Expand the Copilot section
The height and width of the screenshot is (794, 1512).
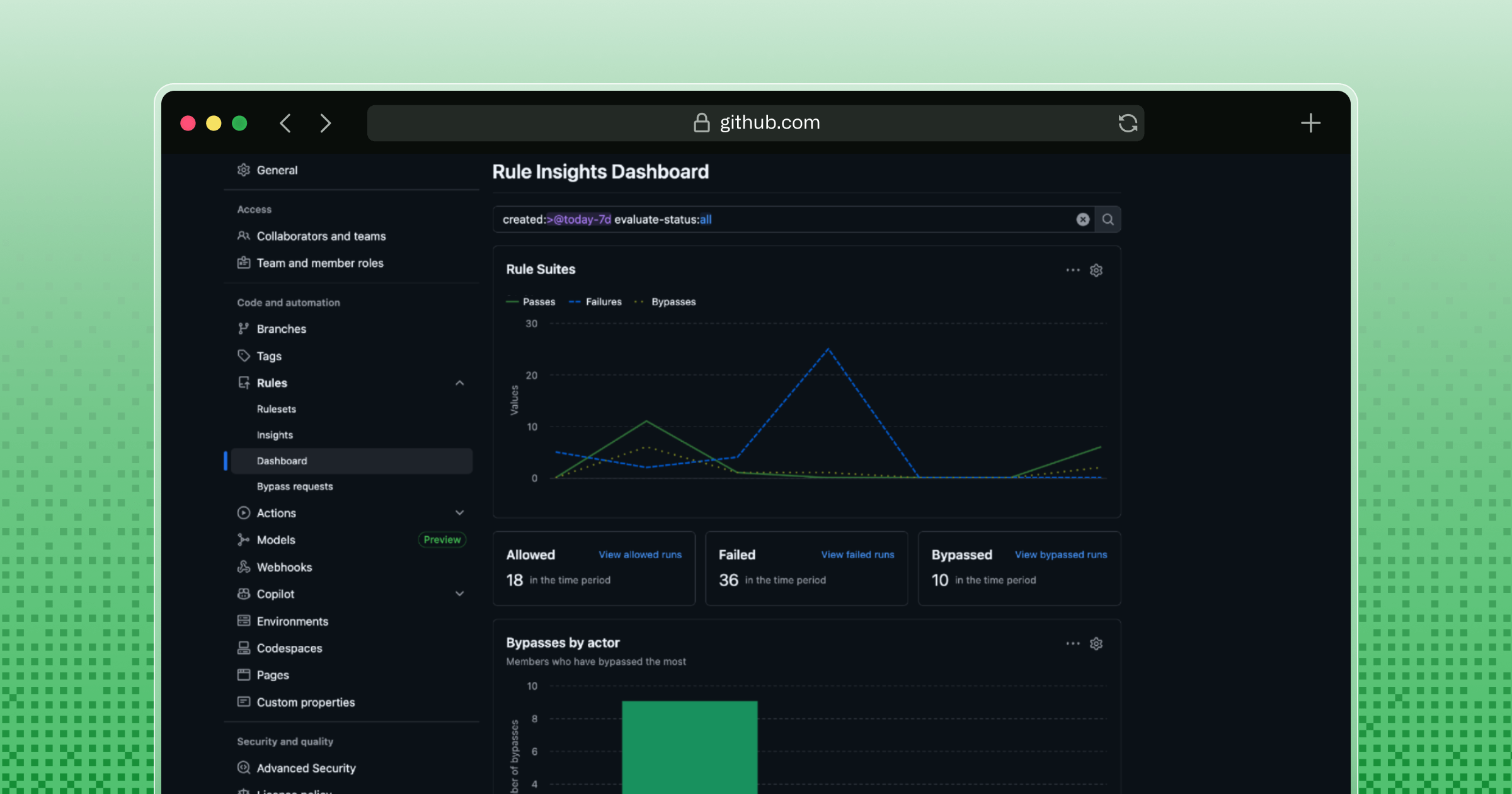pyautogui.click(x=459, y=594)
